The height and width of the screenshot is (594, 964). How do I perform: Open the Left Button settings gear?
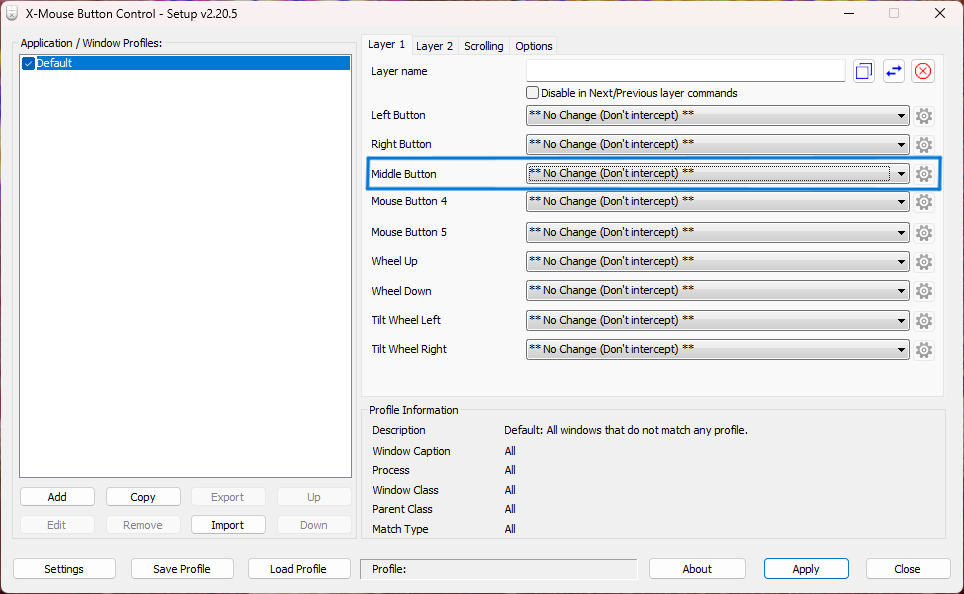tap(923, 116)
